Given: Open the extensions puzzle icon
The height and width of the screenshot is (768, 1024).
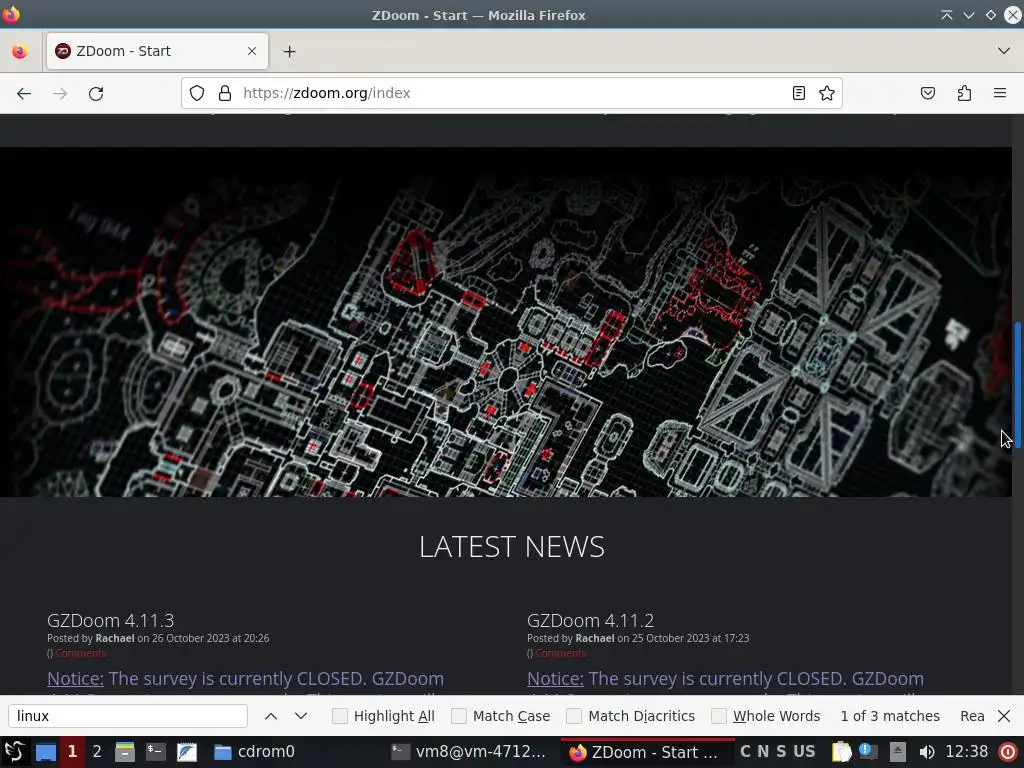Looking at the screenshot, I should click(x=964, y=93).
